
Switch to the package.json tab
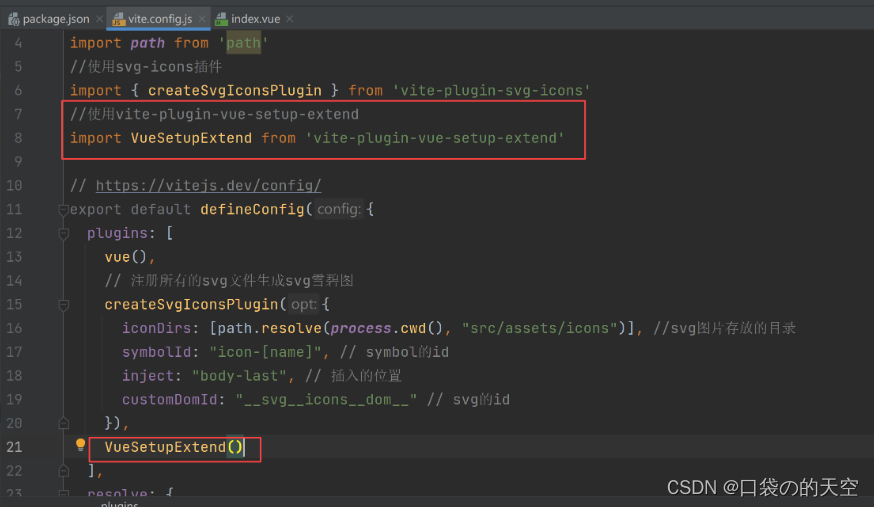pos(56,19)
